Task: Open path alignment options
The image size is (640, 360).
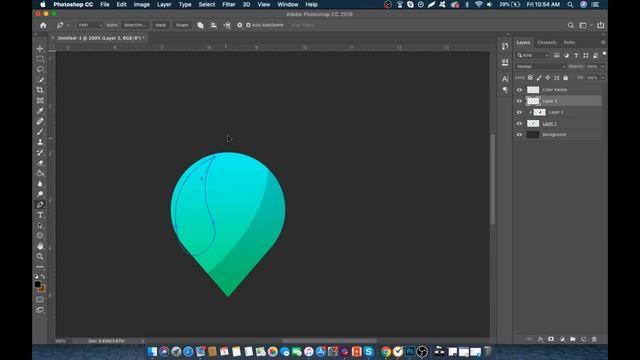Action: pos(213,25)
